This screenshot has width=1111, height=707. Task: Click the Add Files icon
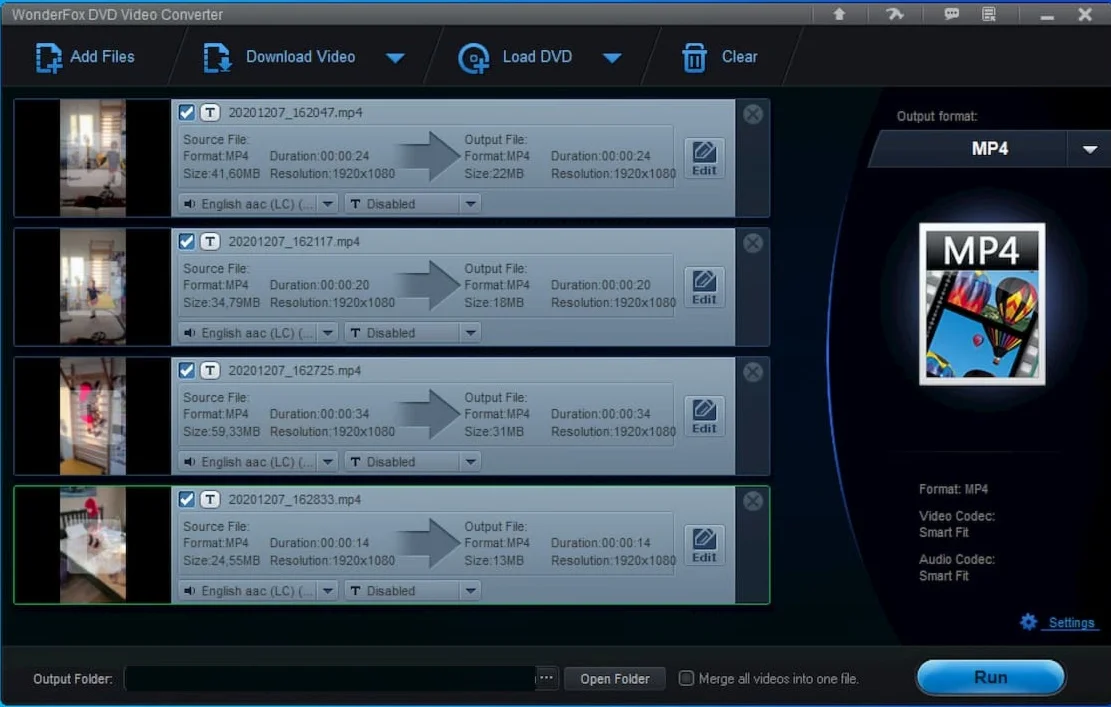pyautogui.click(x=48, y=57)
